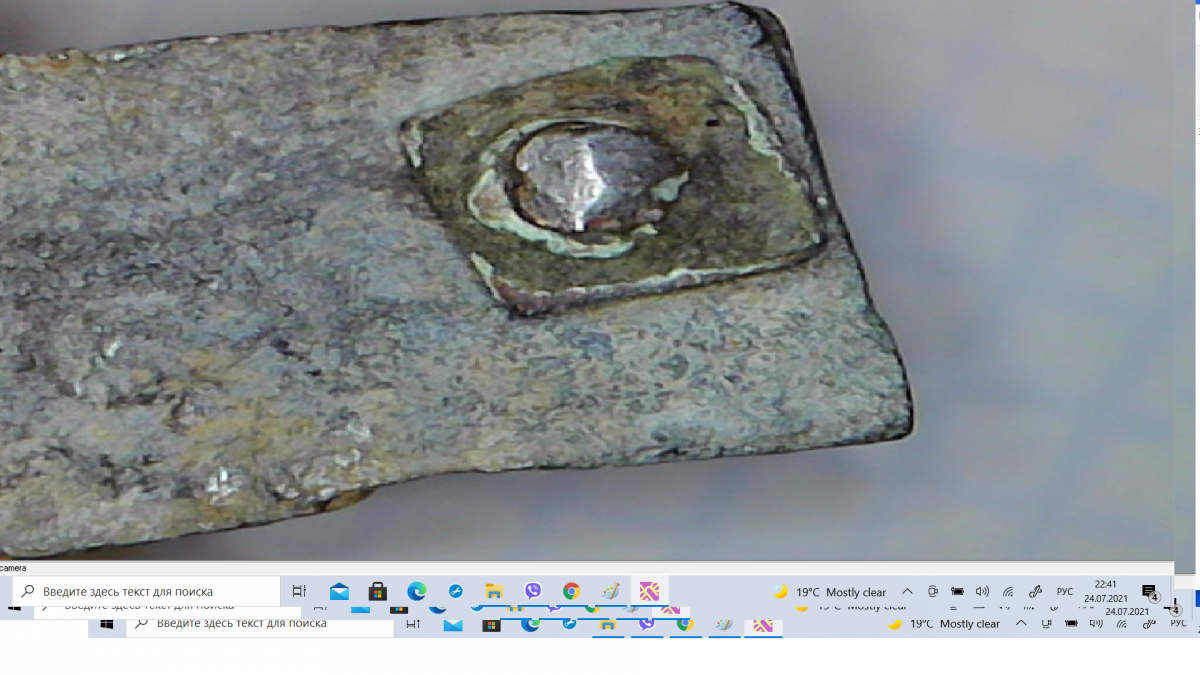
Task: Click the battery status icon in top tray
Action: 957,592
